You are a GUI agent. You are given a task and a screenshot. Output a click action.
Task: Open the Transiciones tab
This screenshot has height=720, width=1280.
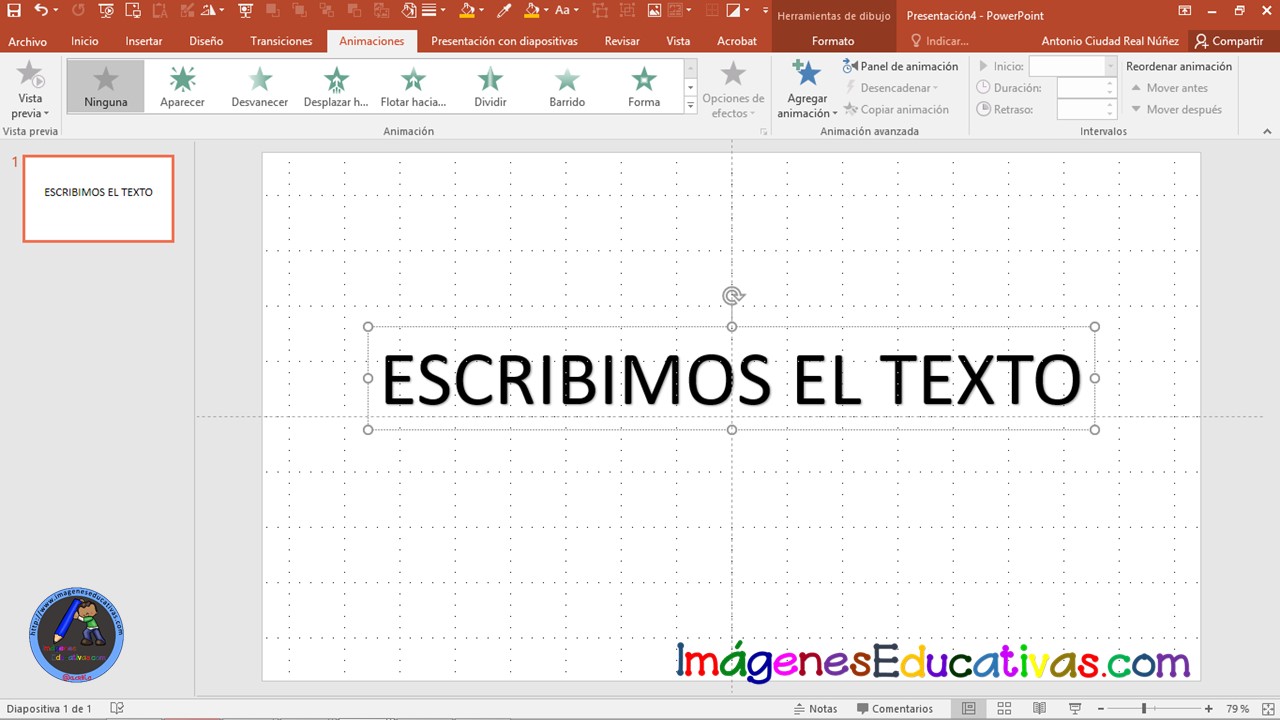click(281, 41)
